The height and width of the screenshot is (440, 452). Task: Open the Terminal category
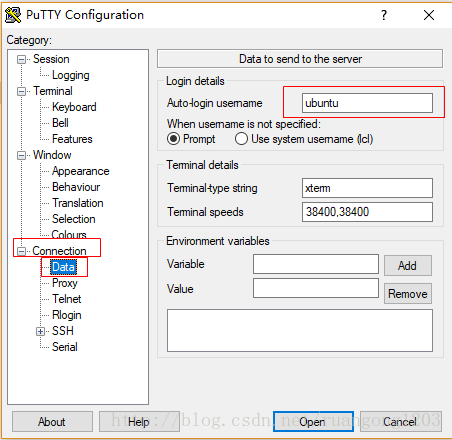pos(53,91)
